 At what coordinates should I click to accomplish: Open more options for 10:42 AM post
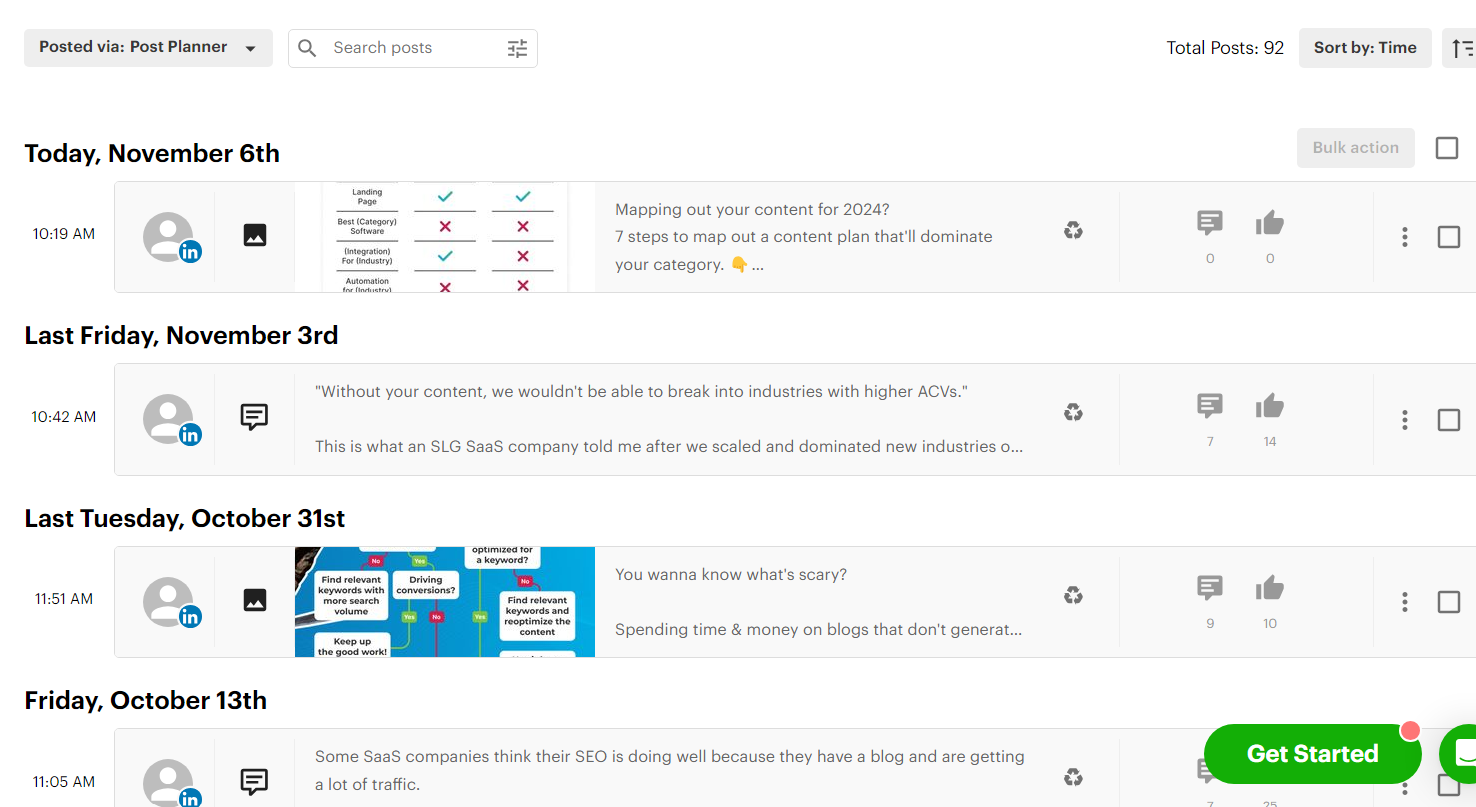coord(1405,419)
